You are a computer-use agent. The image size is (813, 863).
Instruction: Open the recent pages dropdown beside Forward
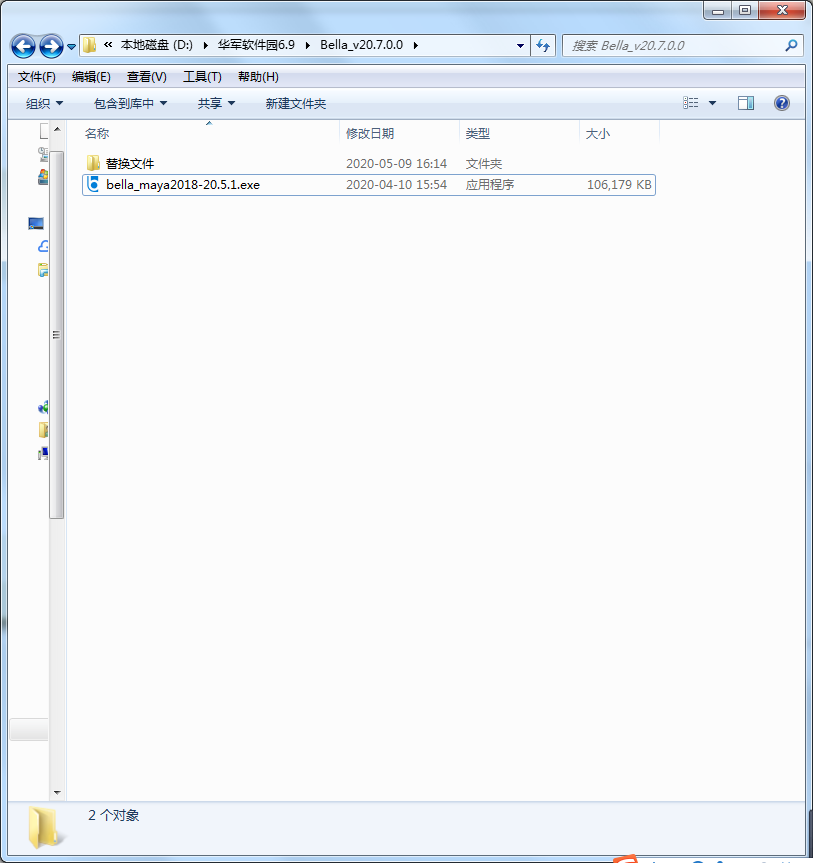click(x=72, y=47)
